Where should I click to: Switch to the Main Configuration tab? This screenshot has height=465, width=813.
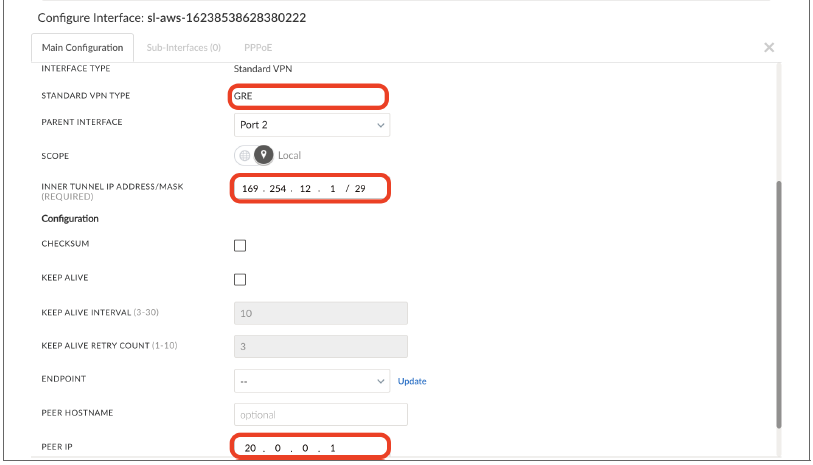83,47
